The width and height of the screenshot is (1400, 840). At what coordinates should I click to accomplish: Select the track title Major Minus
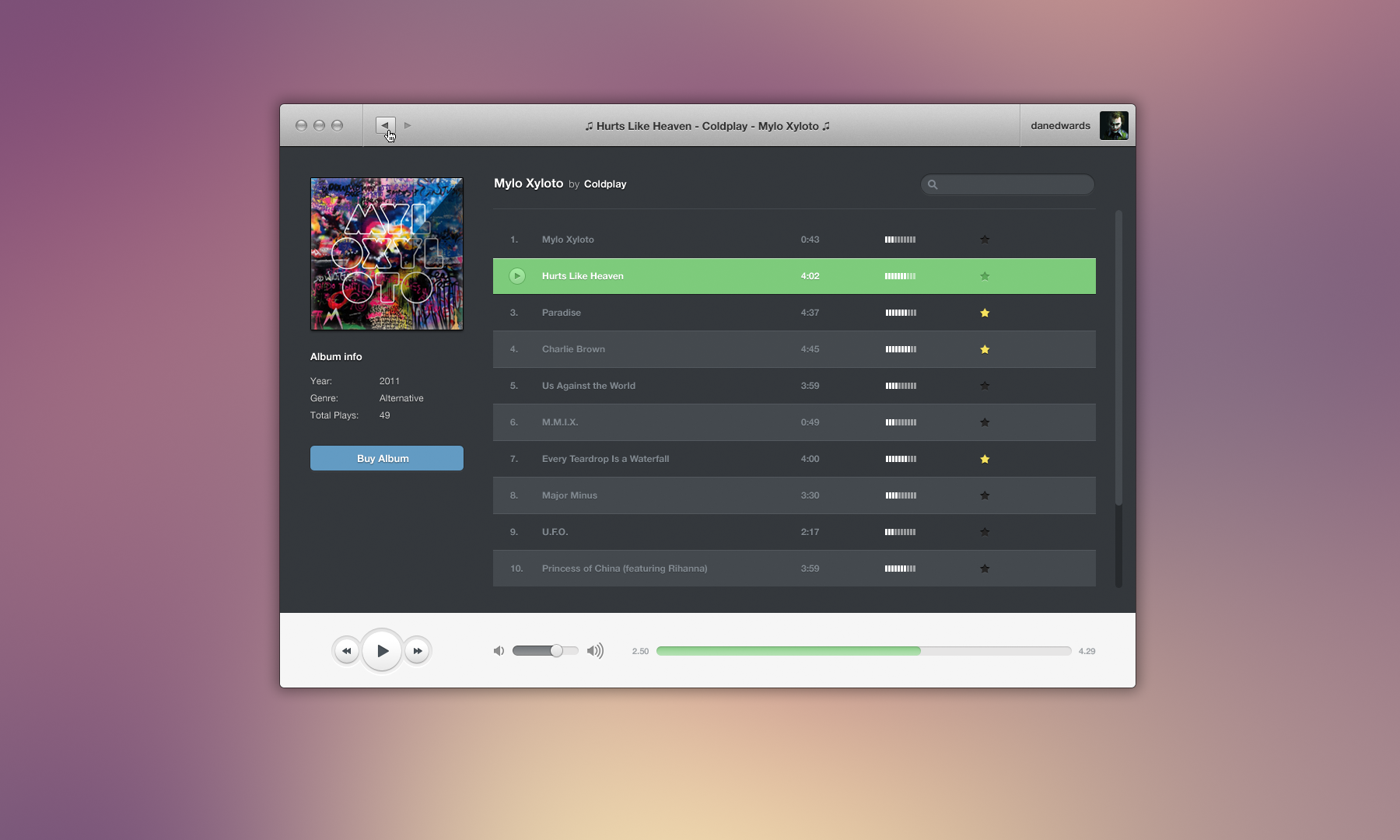569,495
